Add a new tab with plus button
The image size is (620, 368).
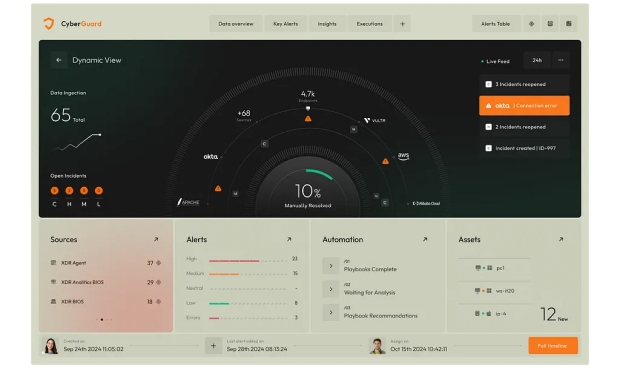402,24
